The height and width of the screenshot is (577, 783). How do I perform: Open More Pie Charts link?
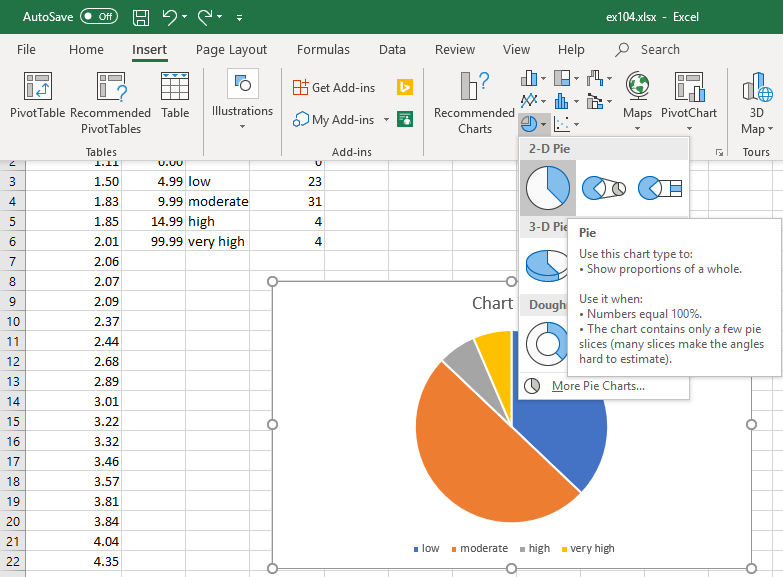pyautogui.click(x=598, y=386)
